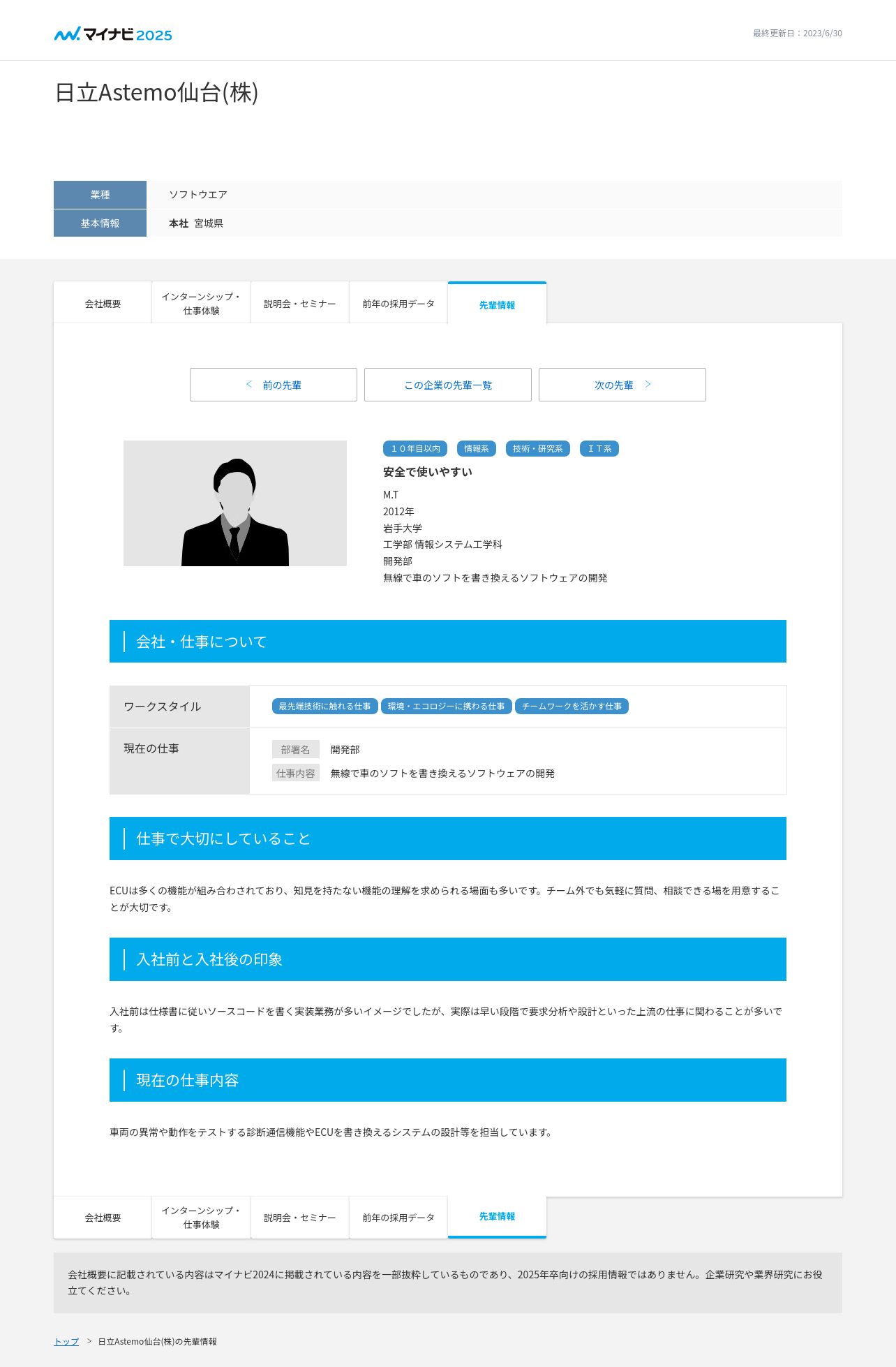Click the 技術・研究系 tag
This screenshot has height=1367, width=896.
[537, 449]
